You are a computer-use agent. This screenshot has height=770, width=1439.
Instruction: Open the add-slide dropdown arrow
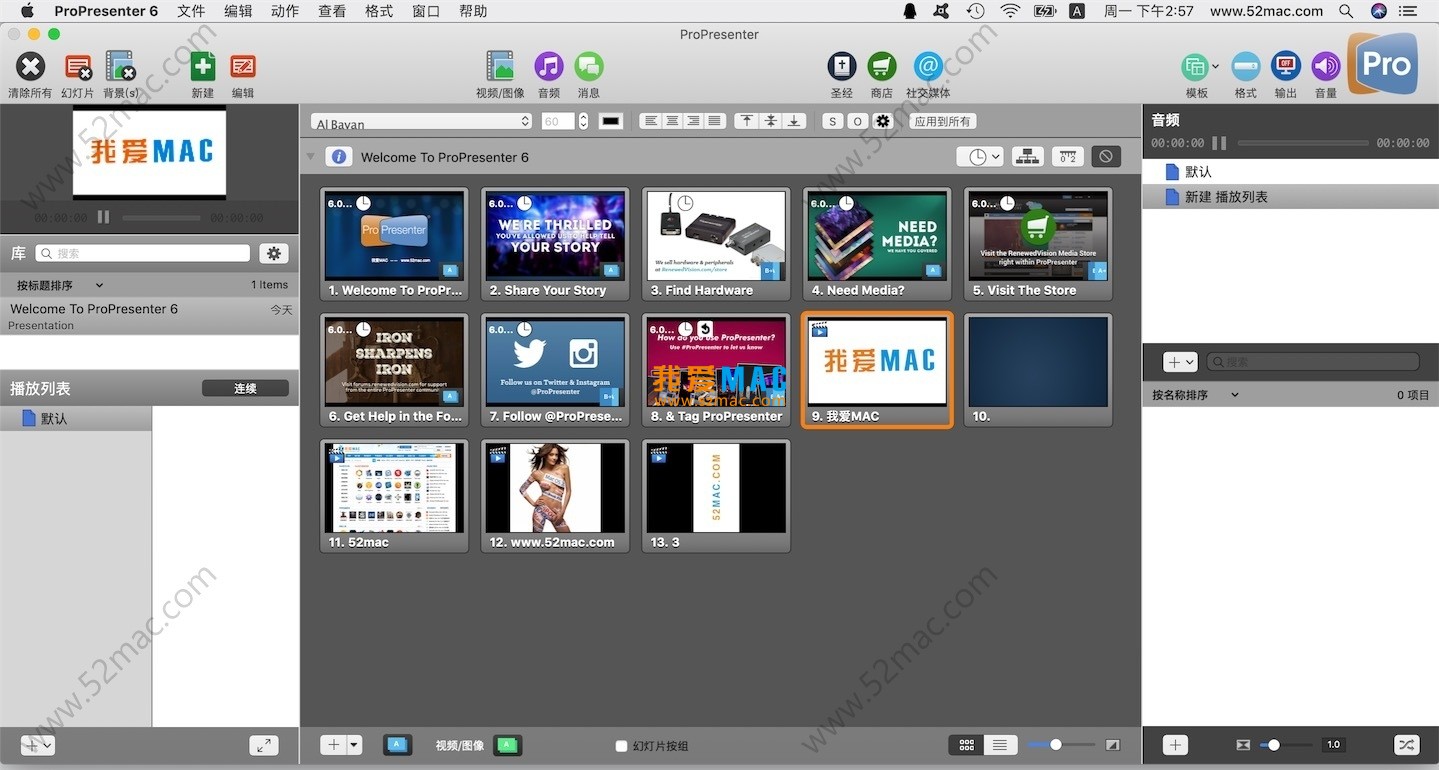click(354, 745)
